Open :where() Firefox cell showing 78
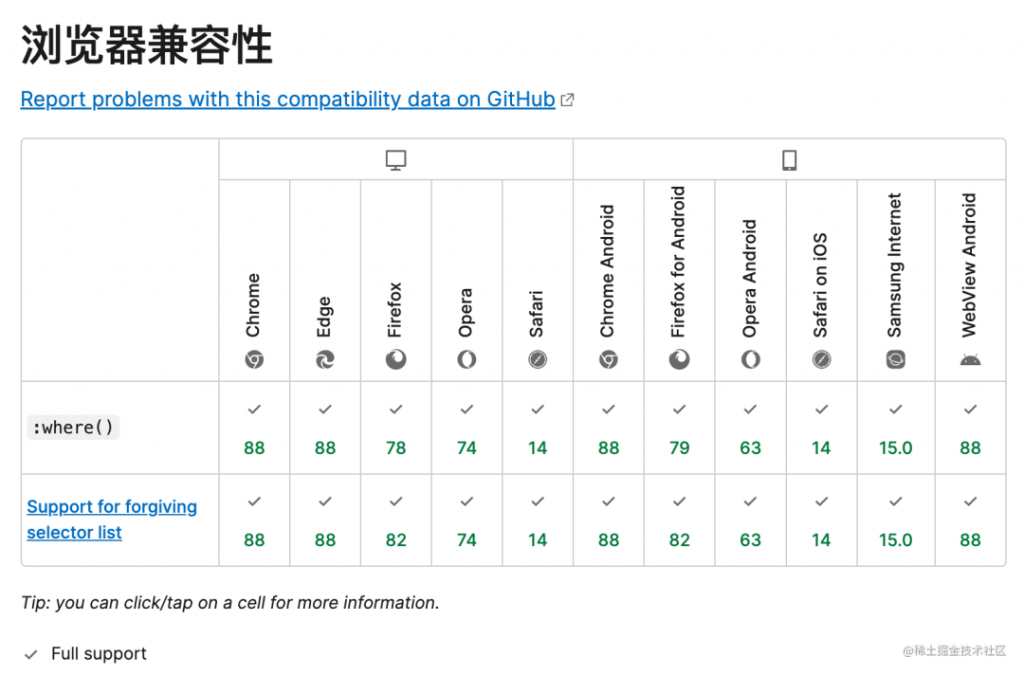This screenshot has height=675, width=1024. point(396,428)
